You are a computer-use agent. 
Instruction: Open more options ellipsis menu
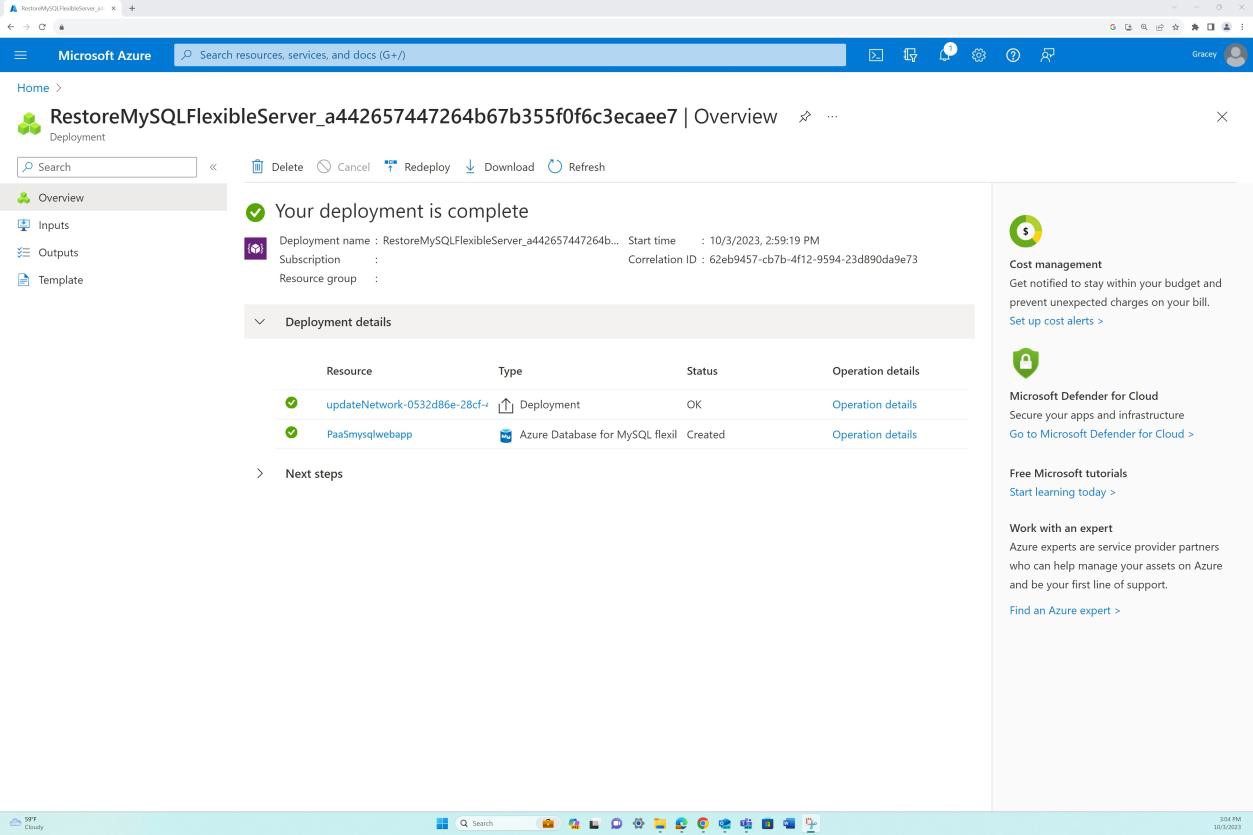(831, 116)
